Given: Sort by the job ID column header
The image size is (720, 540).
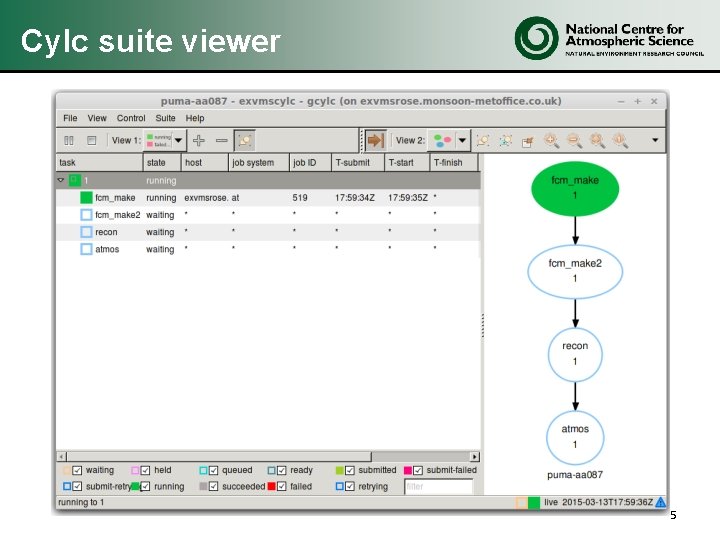Looking at the screenshot, I should 310,163.
